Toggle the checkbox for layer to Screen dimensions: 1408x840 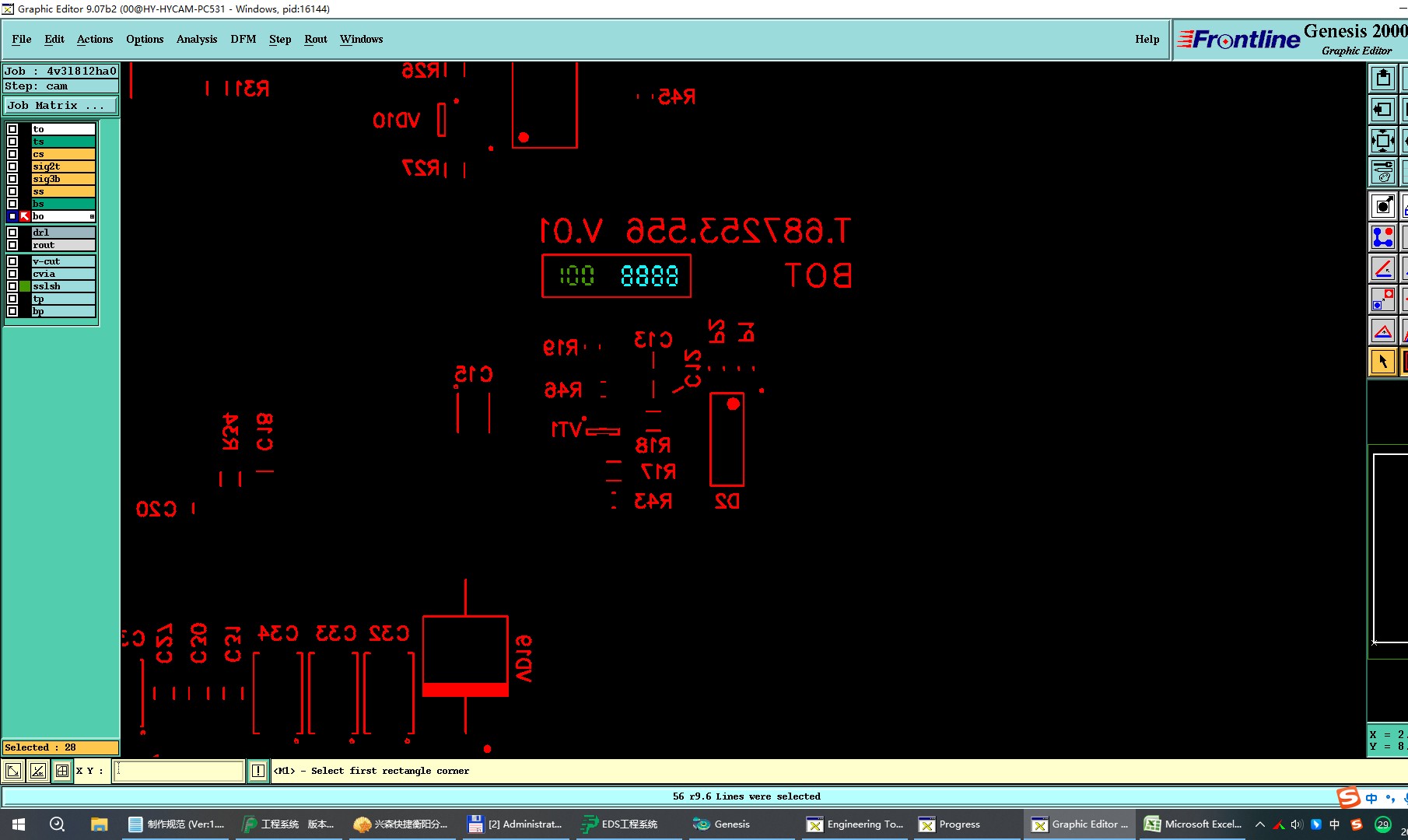12,129
